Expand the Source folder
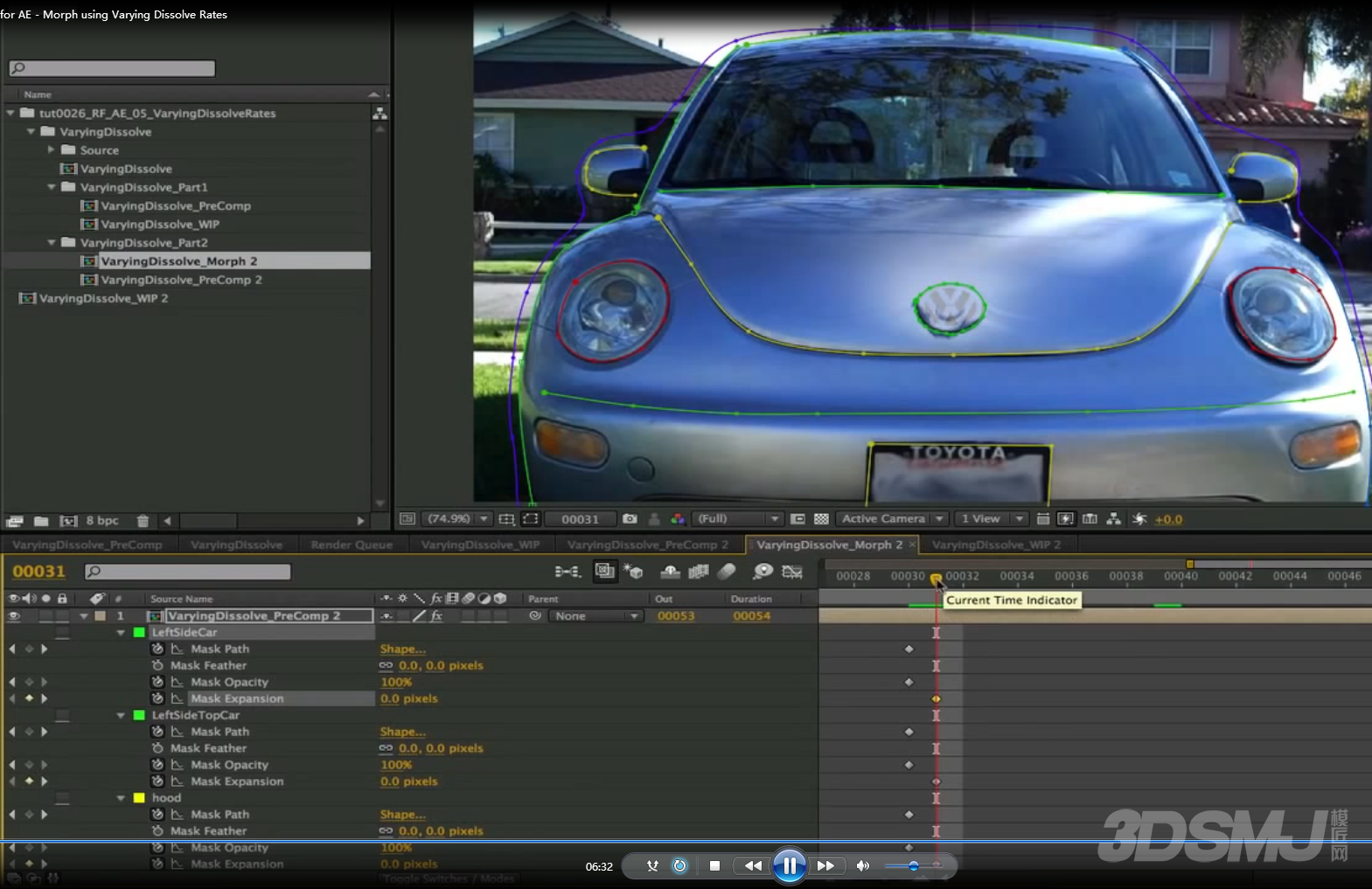This screenshot has width=1372, height=889. (51, 149)
